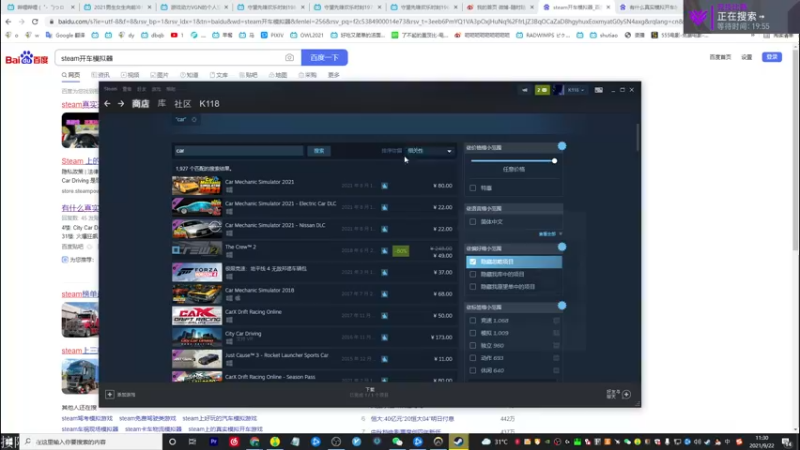The width and height of the screenshot is (800, 450).
Task: Check the 简体中文 language checkbox
Action: [472, 222]
